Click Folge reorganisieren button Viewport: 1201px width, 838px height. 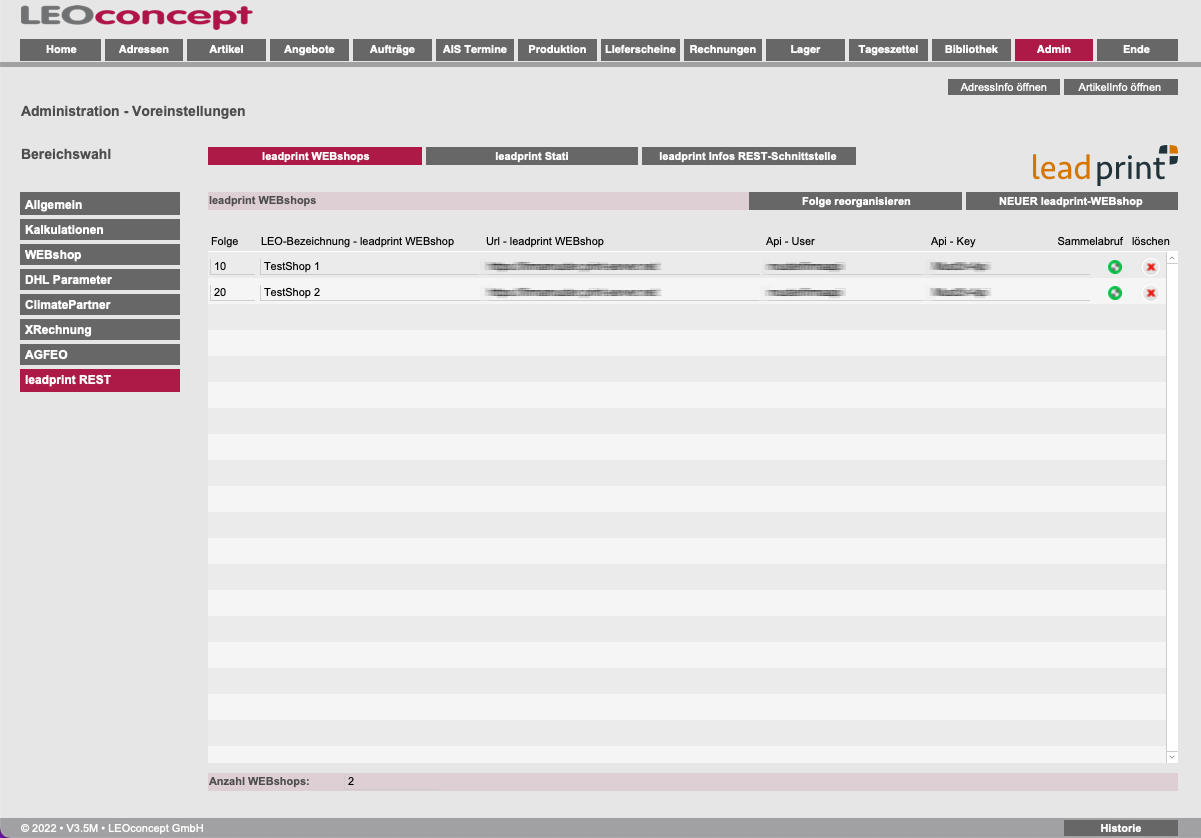pyautogui.click(x=856, y=201)
